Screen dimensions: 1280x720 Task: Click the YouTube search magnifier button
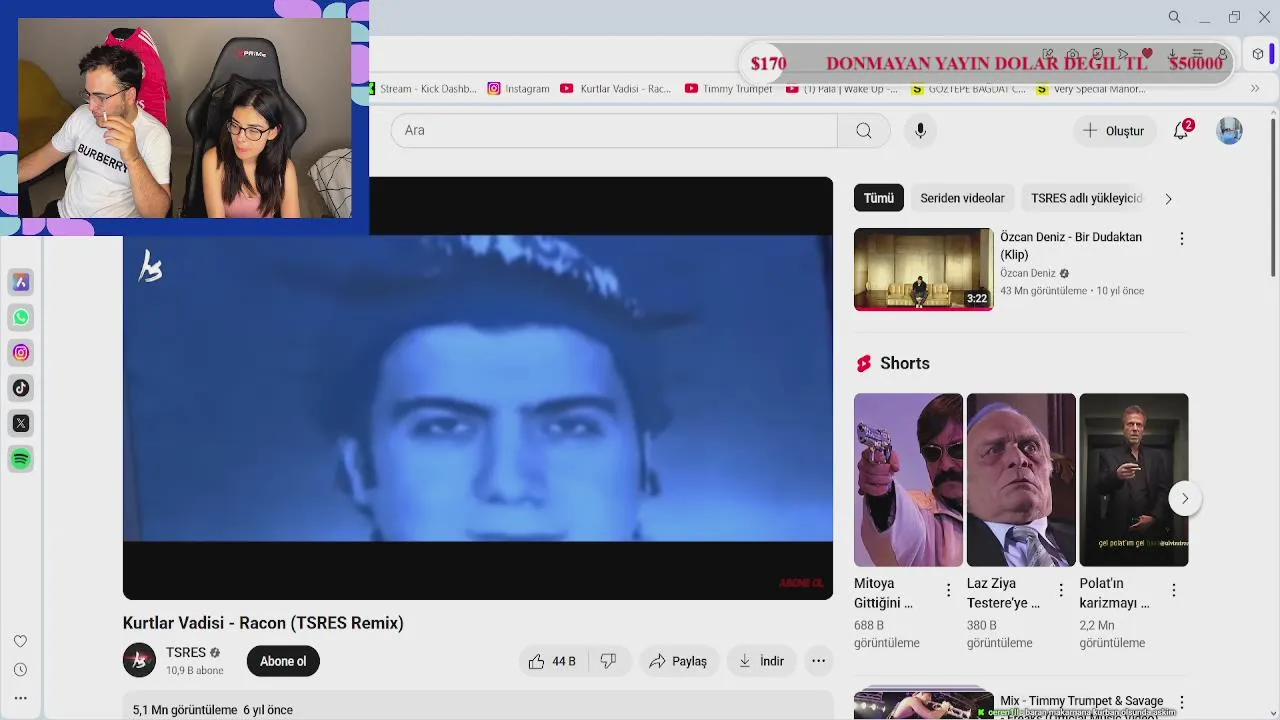(x=864, y=130)
